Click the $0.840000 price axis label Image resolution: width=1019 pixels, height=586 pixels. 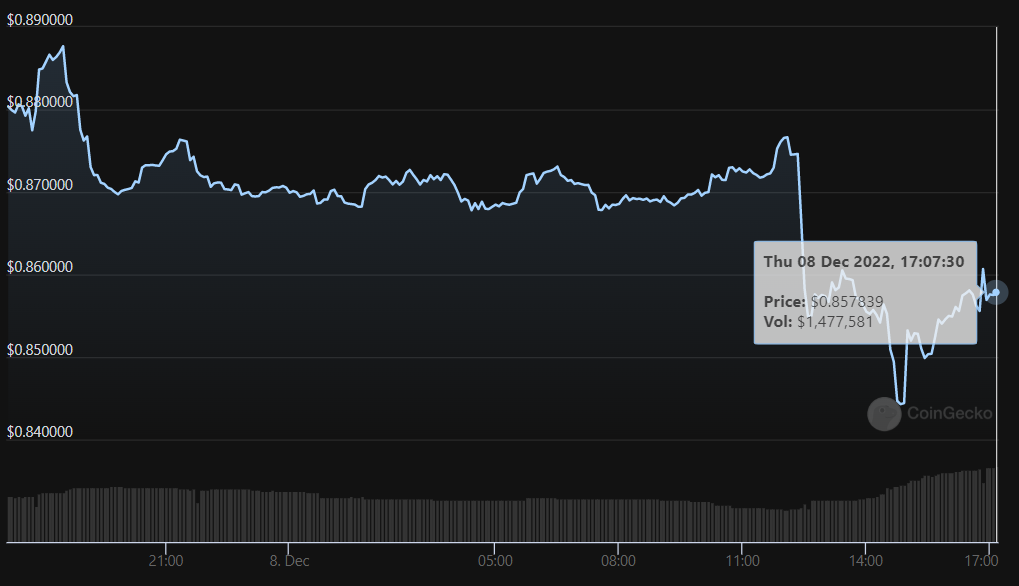[x=40, y=432]
